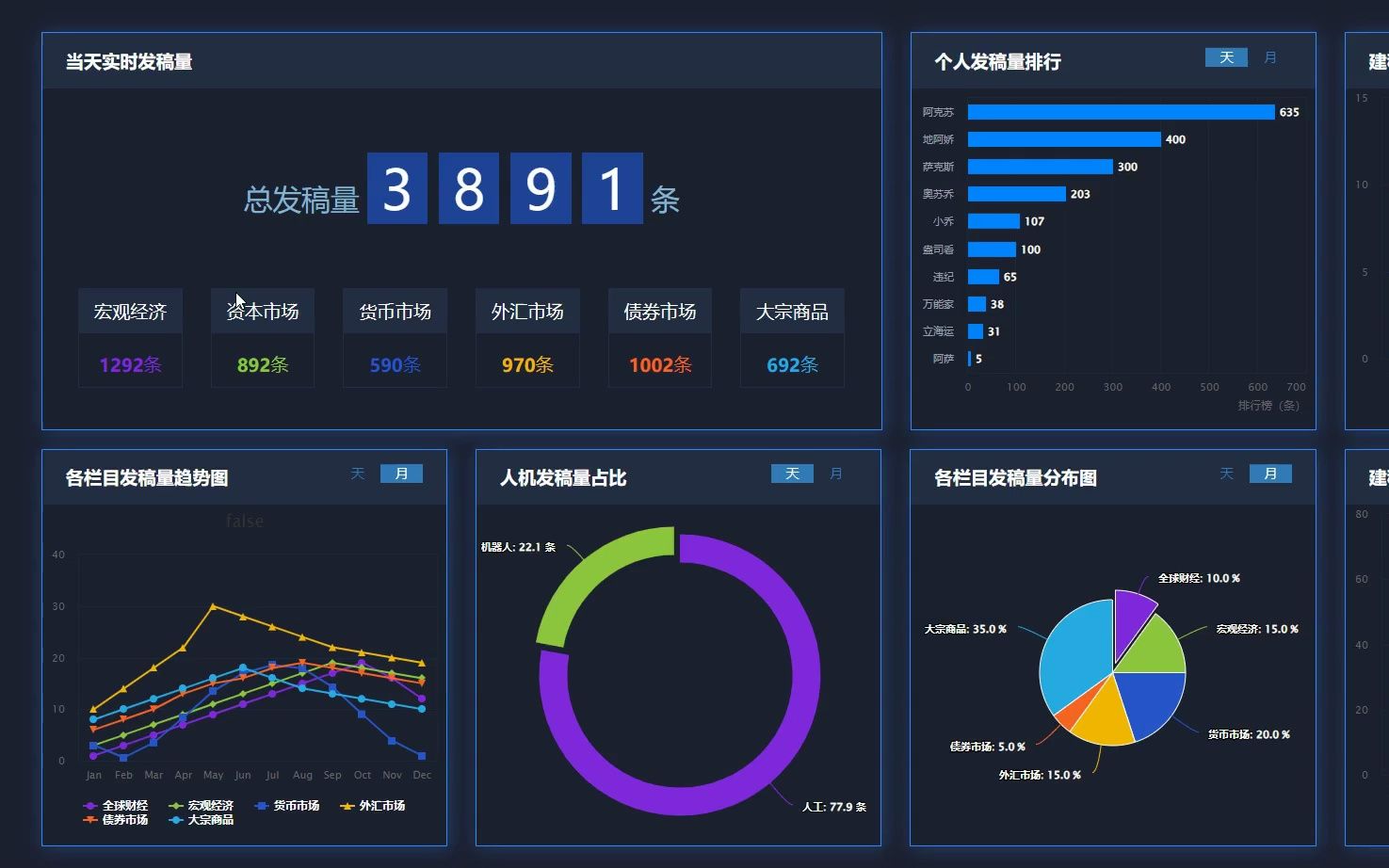
Task: Open the 宏观经济 1292条 card
Action: tap(130, 338)
